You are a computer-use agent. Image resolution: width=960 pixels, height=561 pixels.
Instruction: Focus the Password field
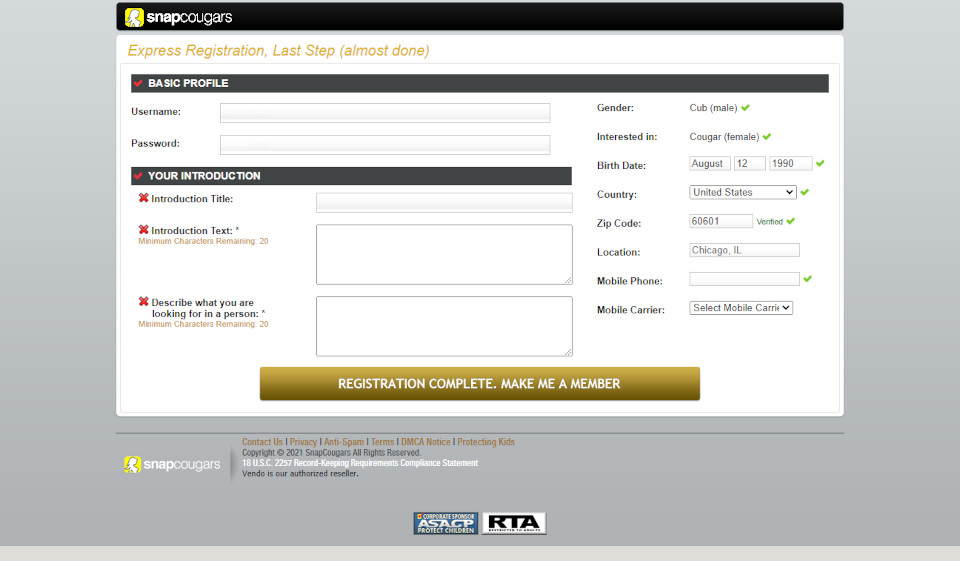[385, 144]
